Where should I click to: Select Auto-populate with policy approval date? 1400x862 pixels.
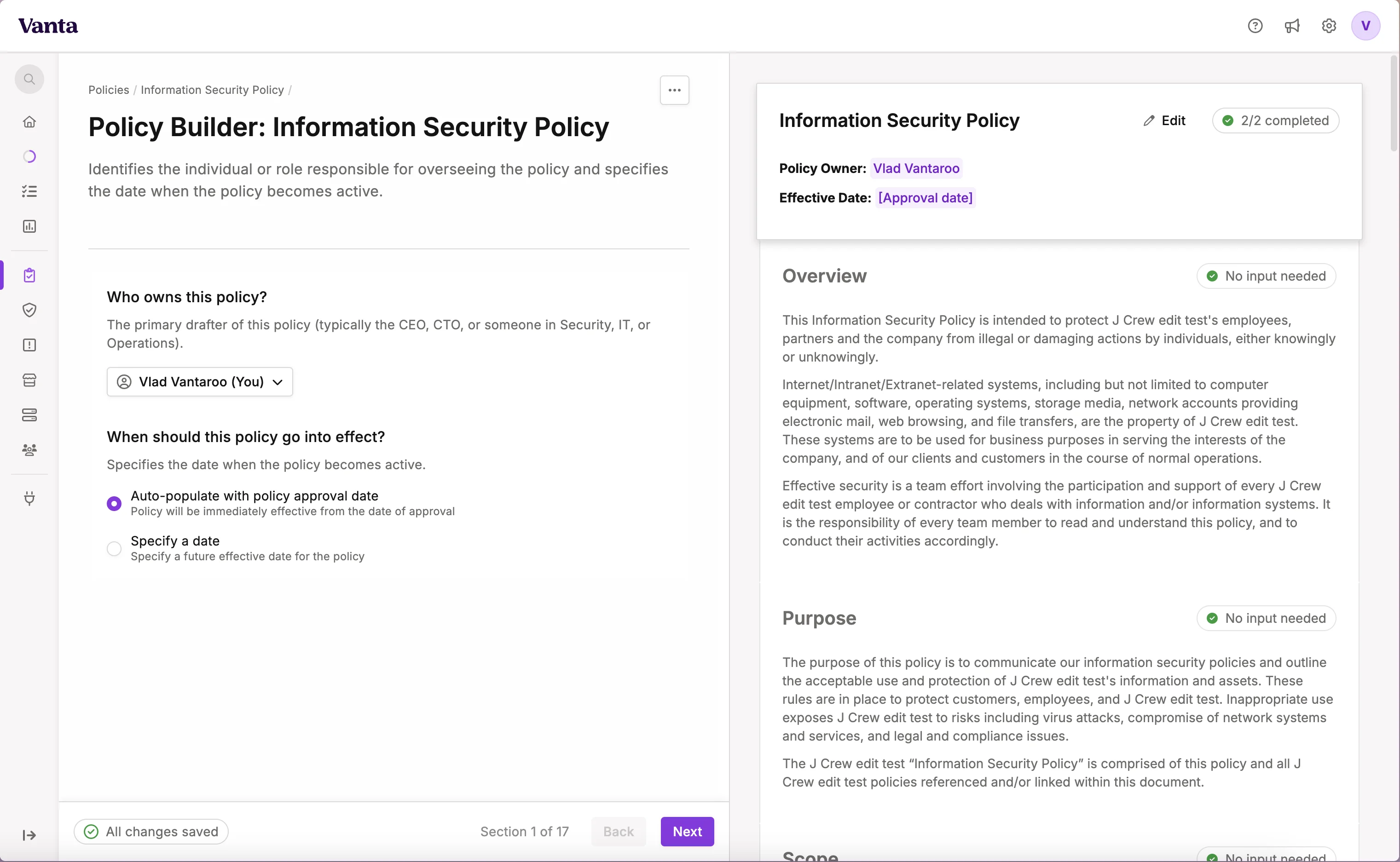coord(114,503)
